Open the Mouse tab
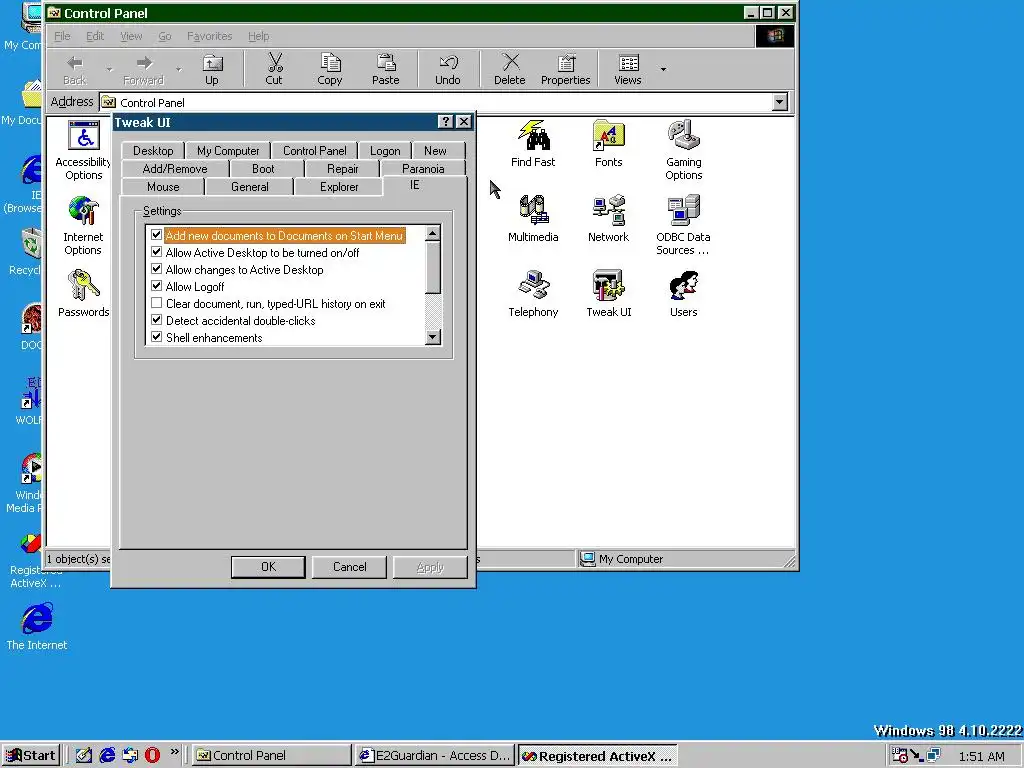 click(x=163, y=187)
